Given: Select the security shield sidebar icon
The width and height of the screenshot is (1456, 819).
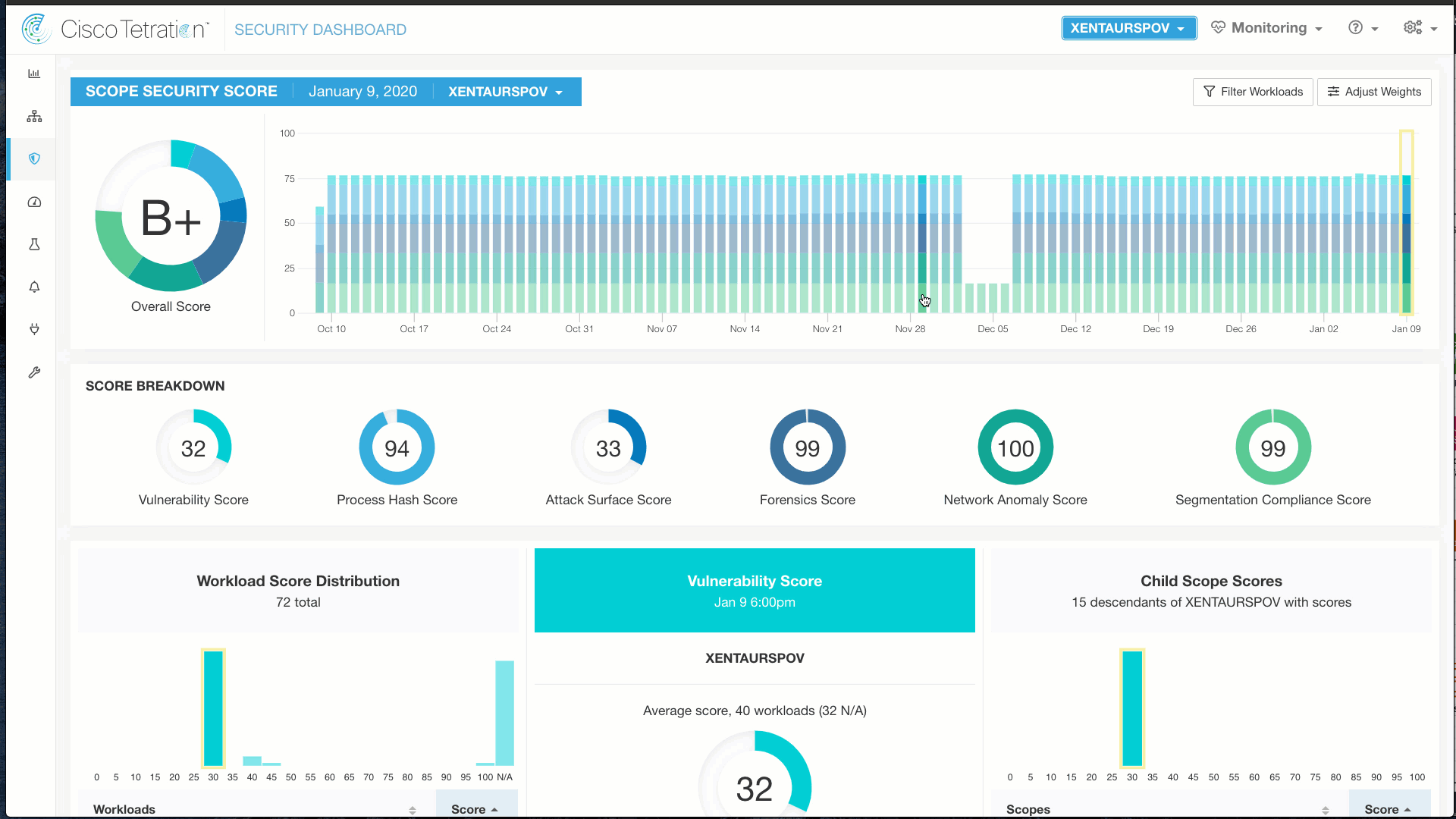Looking at the screenshot, I should [34, 158].
